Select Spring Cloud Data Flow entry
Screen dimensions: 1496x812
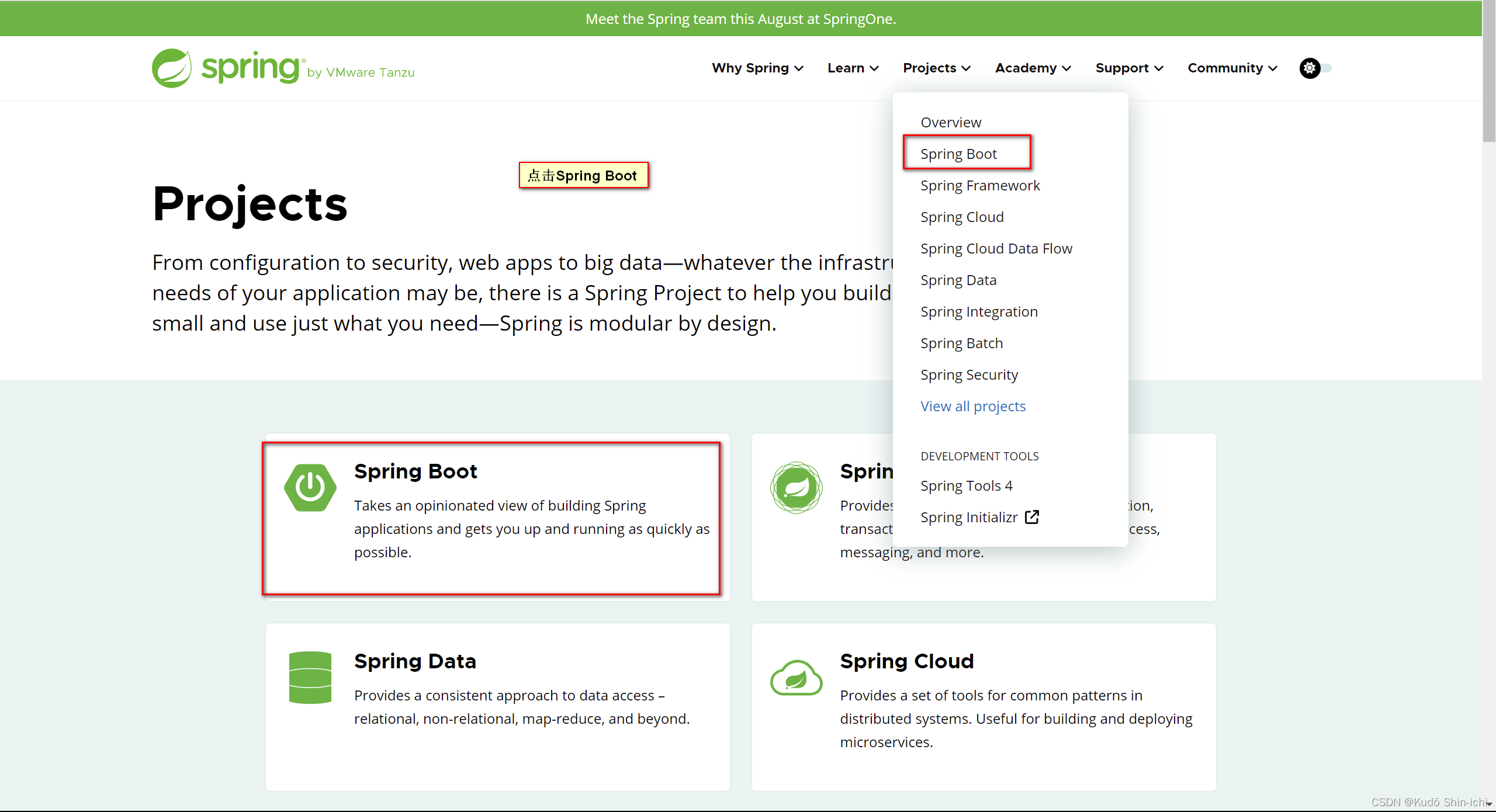tap(996, 249)
